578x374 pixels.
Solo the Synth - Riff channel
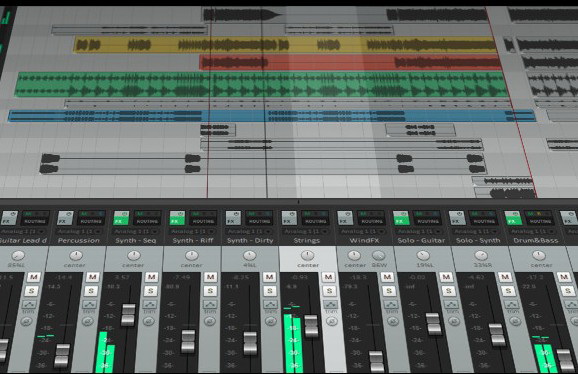pyautogui.click(x=210, y=291)
